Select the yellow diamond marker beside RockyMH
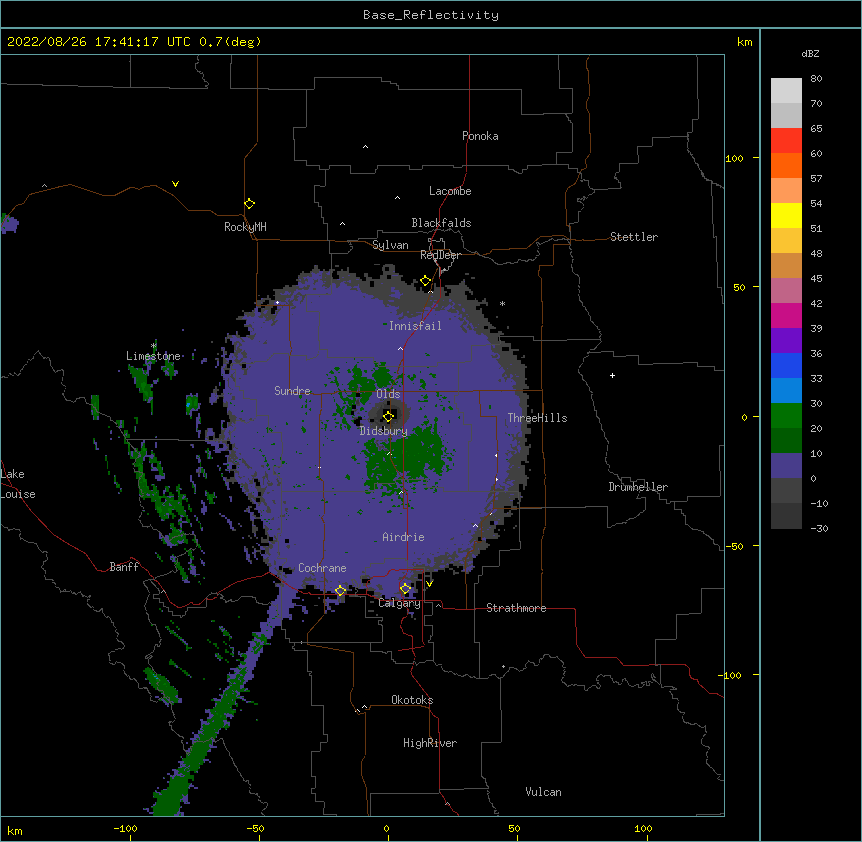862x842 pixels. tap(250, 204)
